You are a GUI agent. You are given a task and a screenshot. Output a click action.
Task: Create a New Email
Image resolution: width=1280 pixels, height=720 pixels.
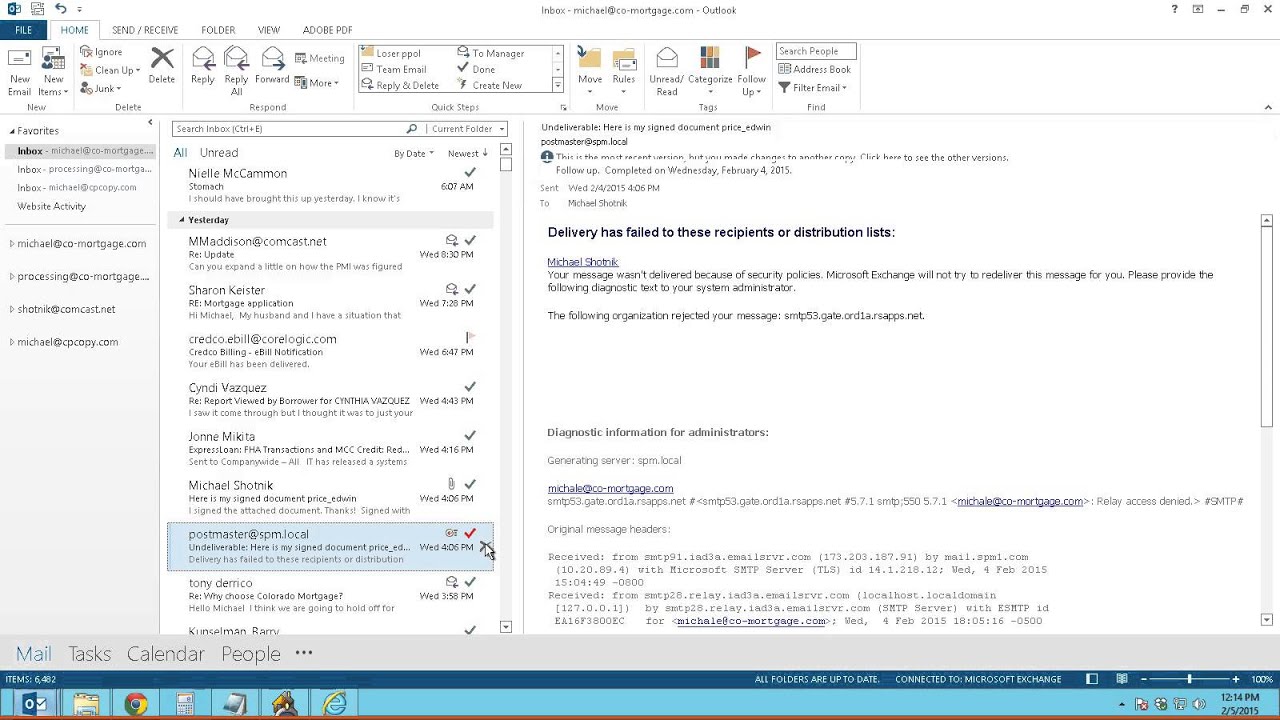coord(19,71)
